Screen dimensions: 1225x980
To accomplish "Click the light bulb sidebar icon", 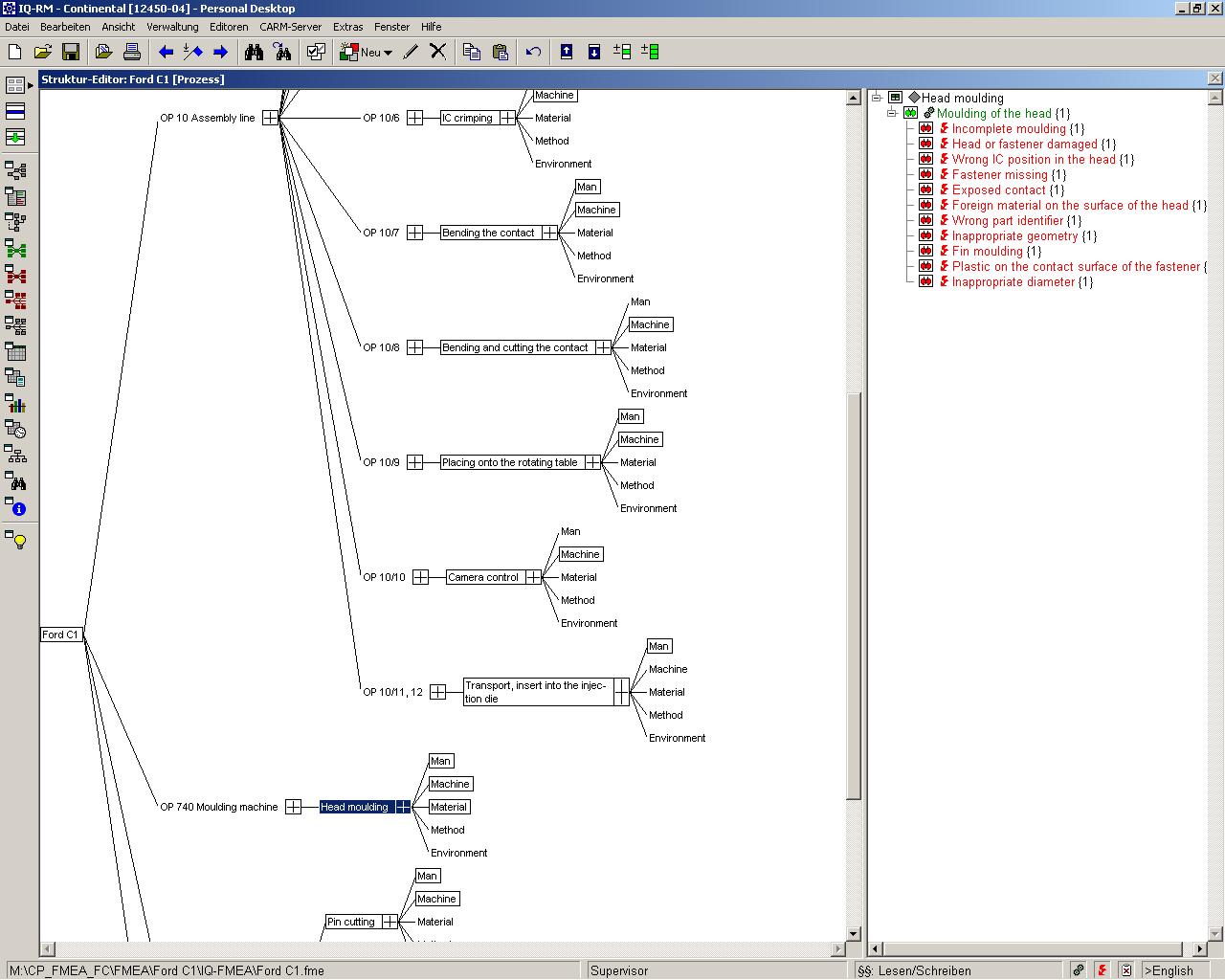I will coord(16,540).
